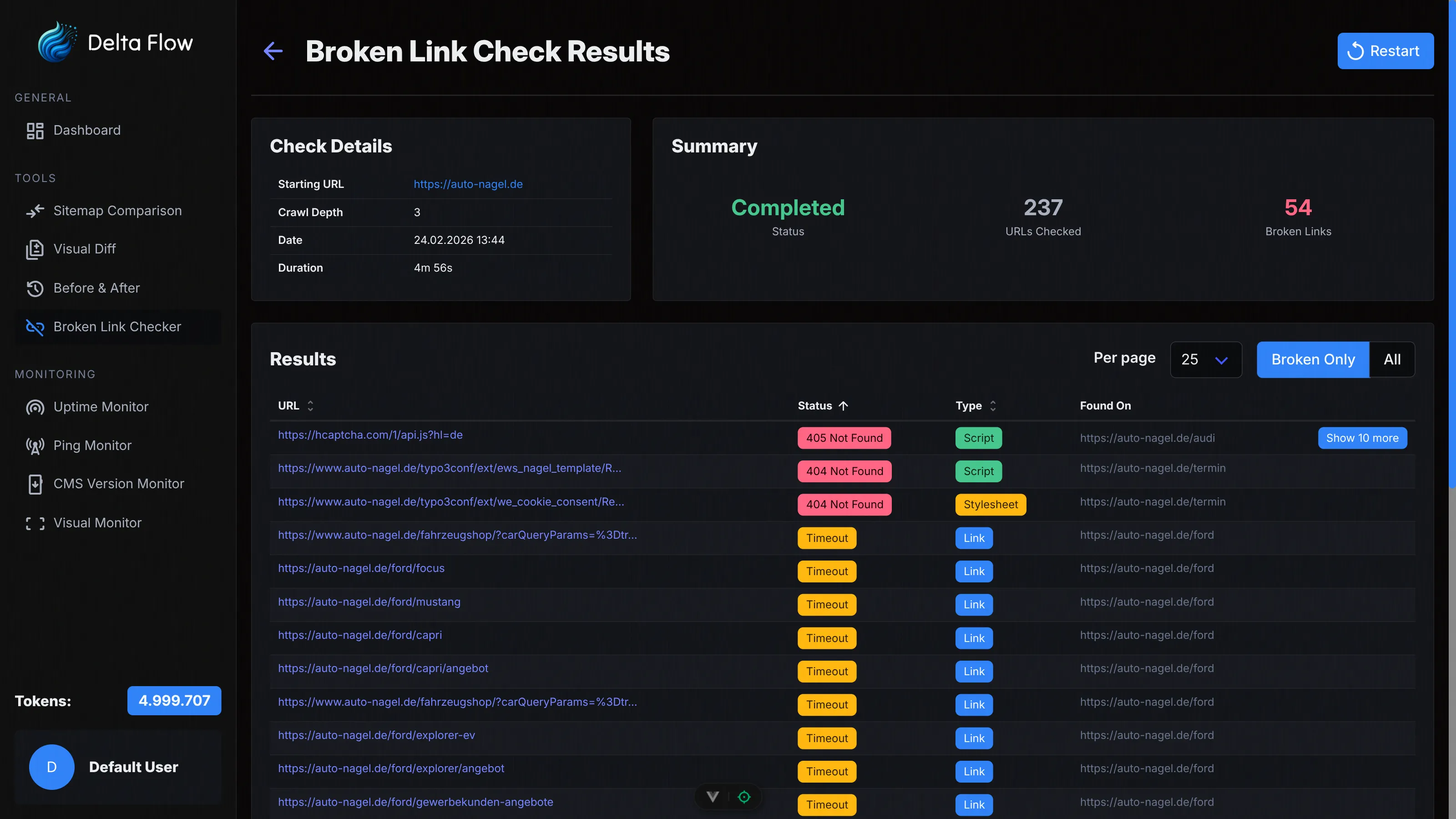Click the CMS Version Monitor icon
Screen dimensions: 1456x819
pyautogui.click(x=35, y=485)
